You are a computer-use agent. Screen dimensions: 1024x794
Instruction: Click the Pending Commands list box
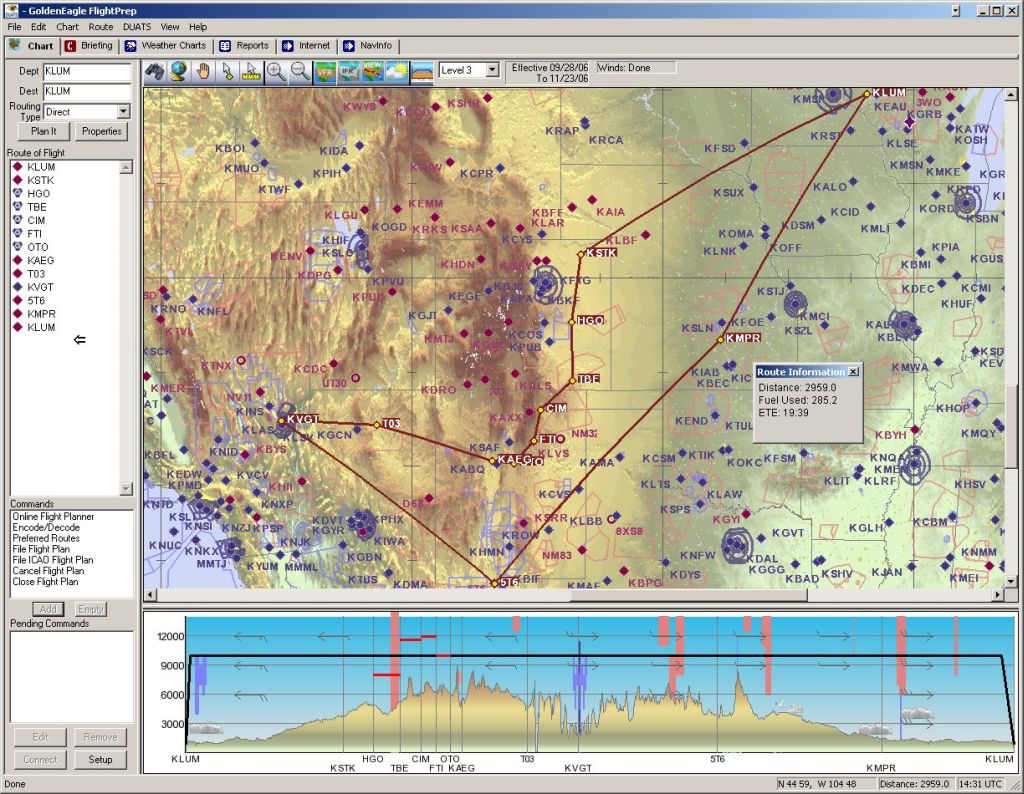pos(72,676)
